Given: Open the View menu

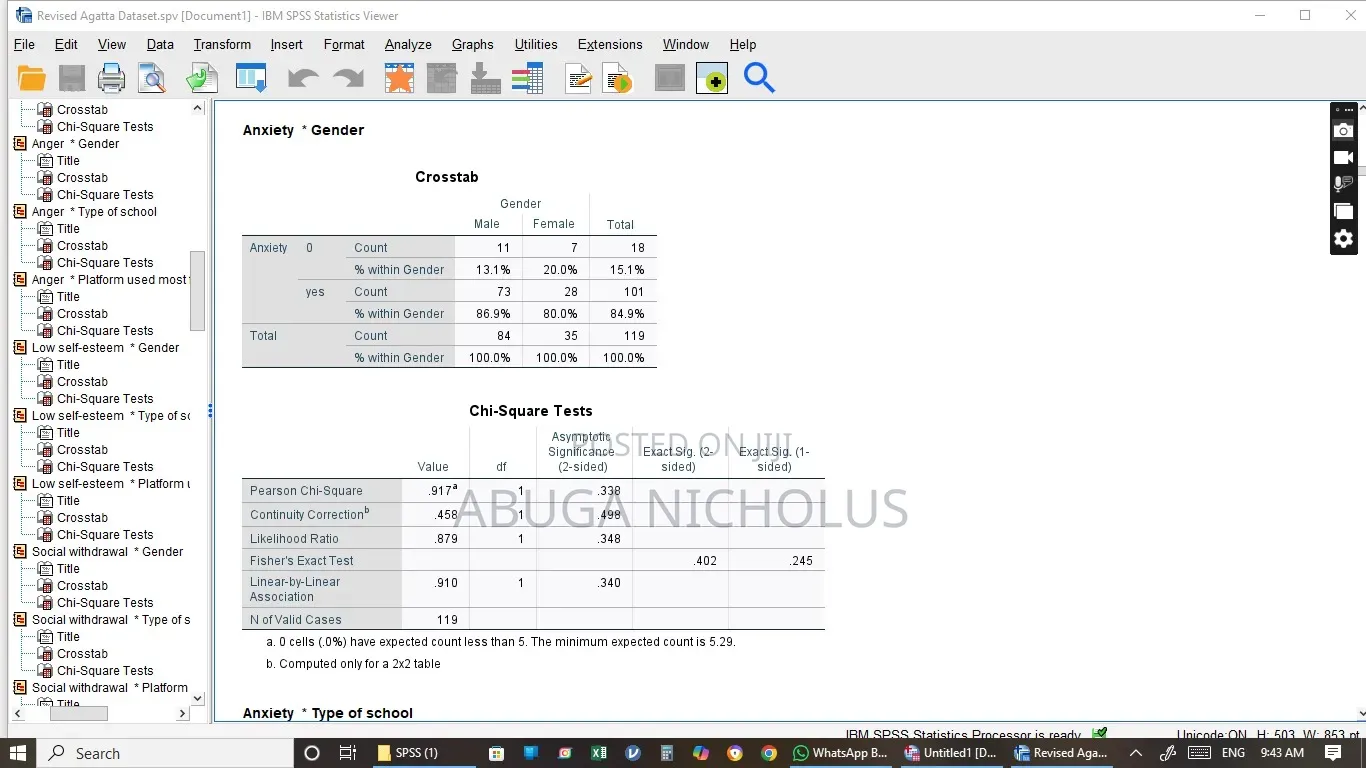Looking at the screenshot, I should 111,44.
